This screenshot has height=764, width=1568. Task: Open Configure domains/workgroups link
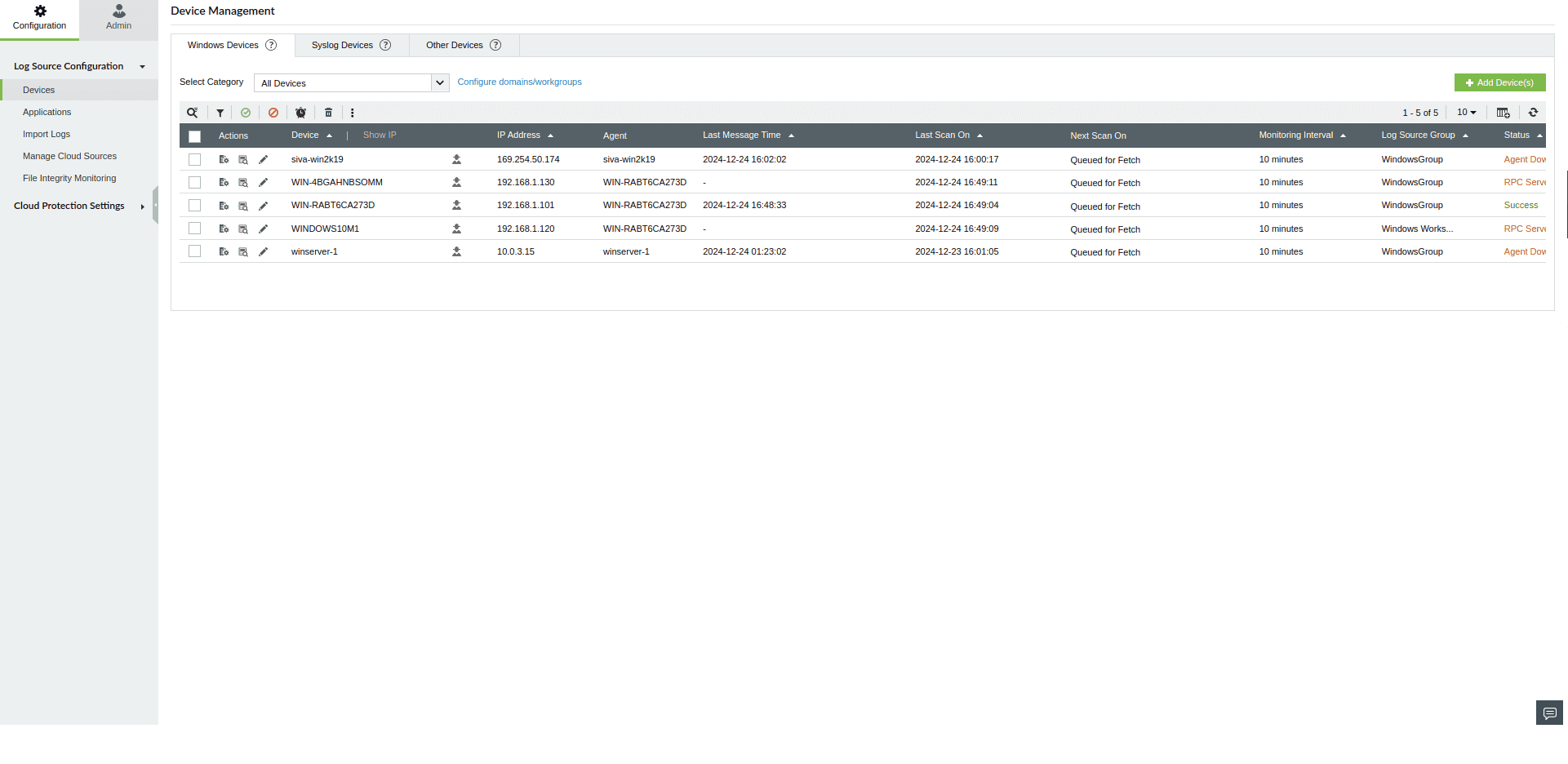click(519, 82)
